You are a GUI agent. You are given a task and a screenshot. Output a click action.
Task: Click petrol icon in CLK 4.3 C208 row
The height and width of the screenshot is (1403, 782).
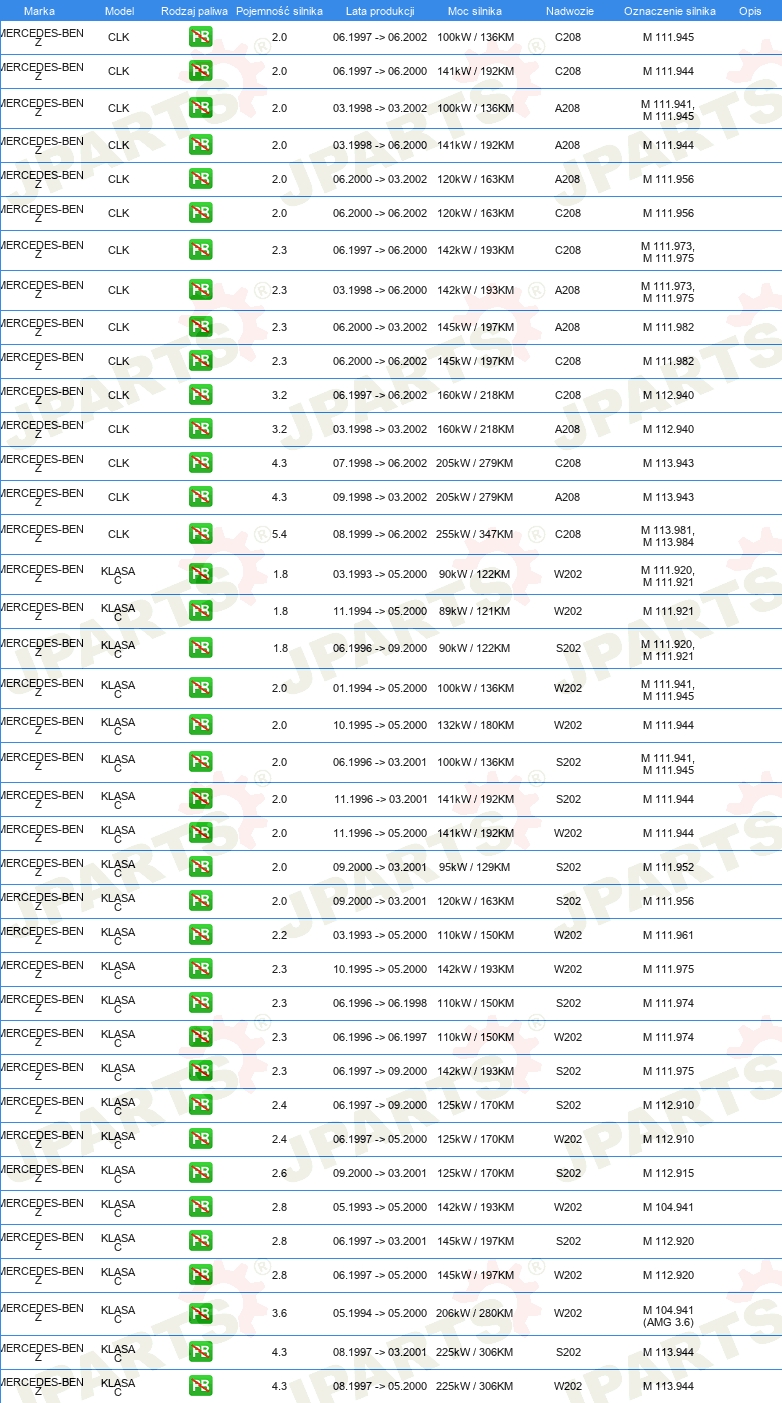click(x=200, y=463)
